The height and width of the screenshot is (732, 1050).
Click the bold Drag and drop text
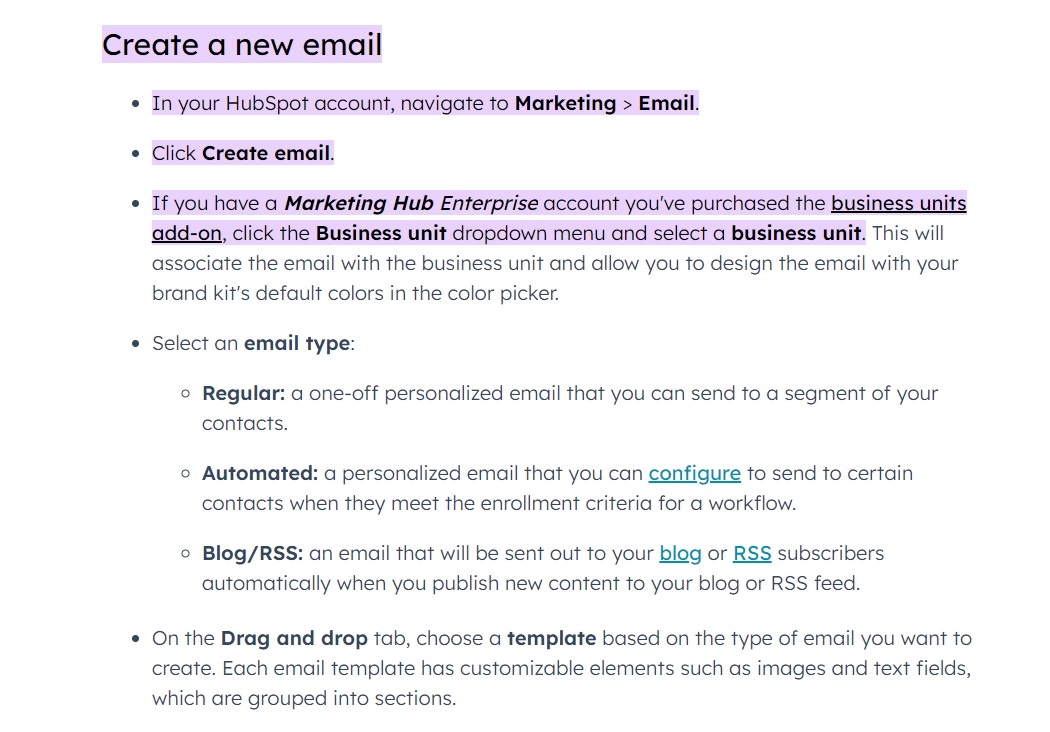click(x=294, y=638)
